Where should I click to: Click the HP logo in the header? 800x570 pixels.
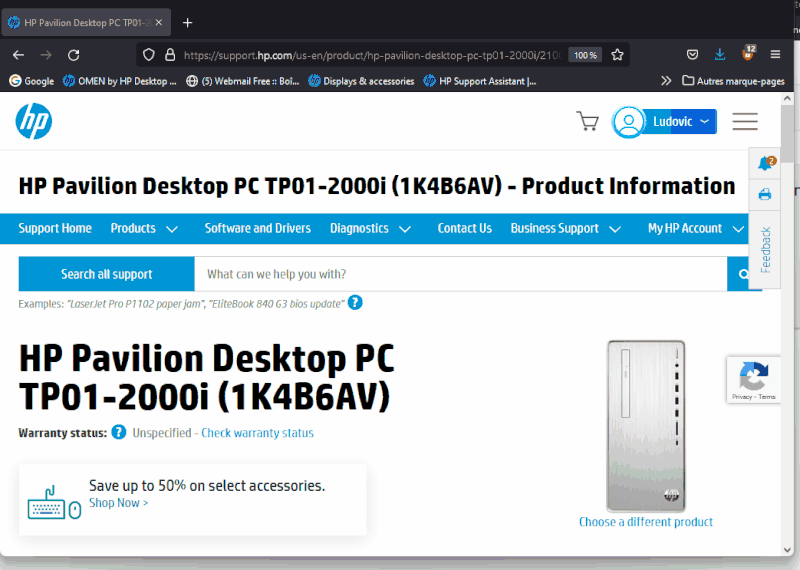[34, 121]
